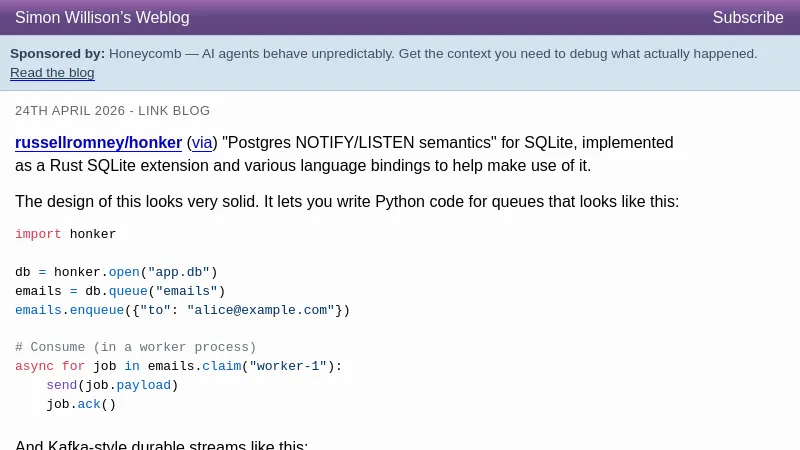Click the "# Consume (in a worker process)" comment

pos(135,348)
